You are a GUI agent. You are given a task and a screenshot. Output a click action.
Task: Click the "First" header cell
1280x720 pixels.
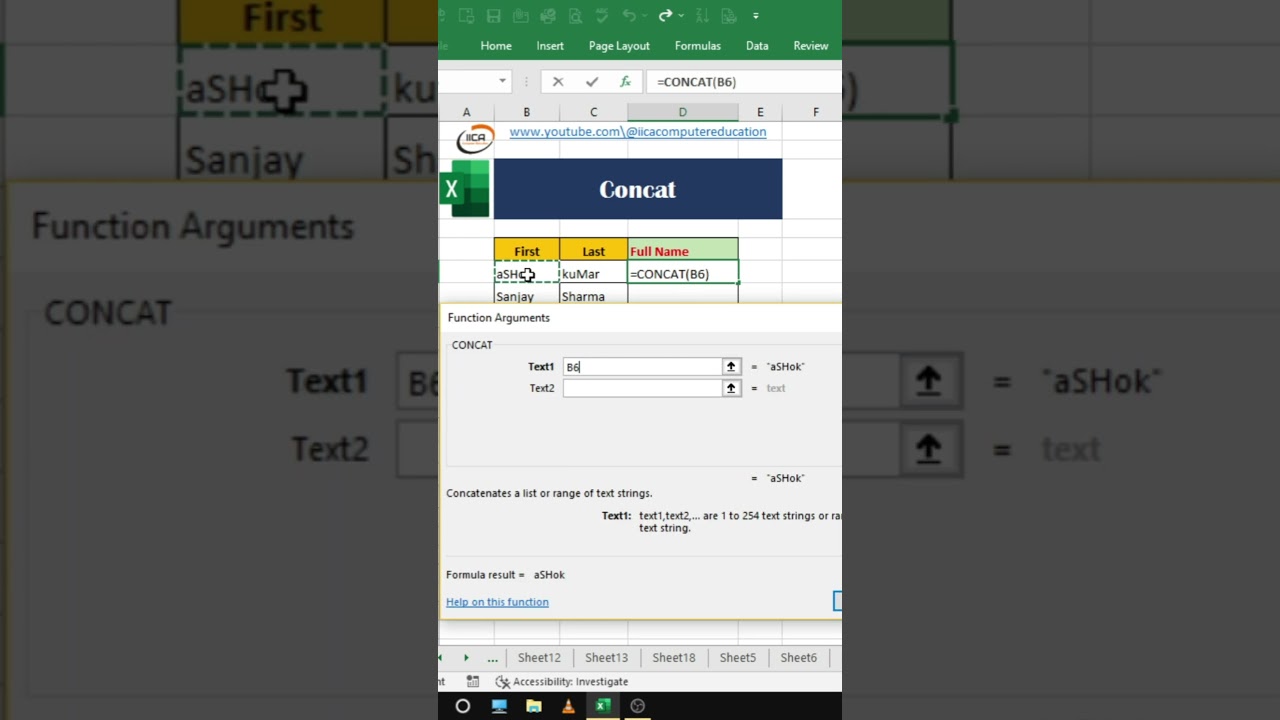527,251
